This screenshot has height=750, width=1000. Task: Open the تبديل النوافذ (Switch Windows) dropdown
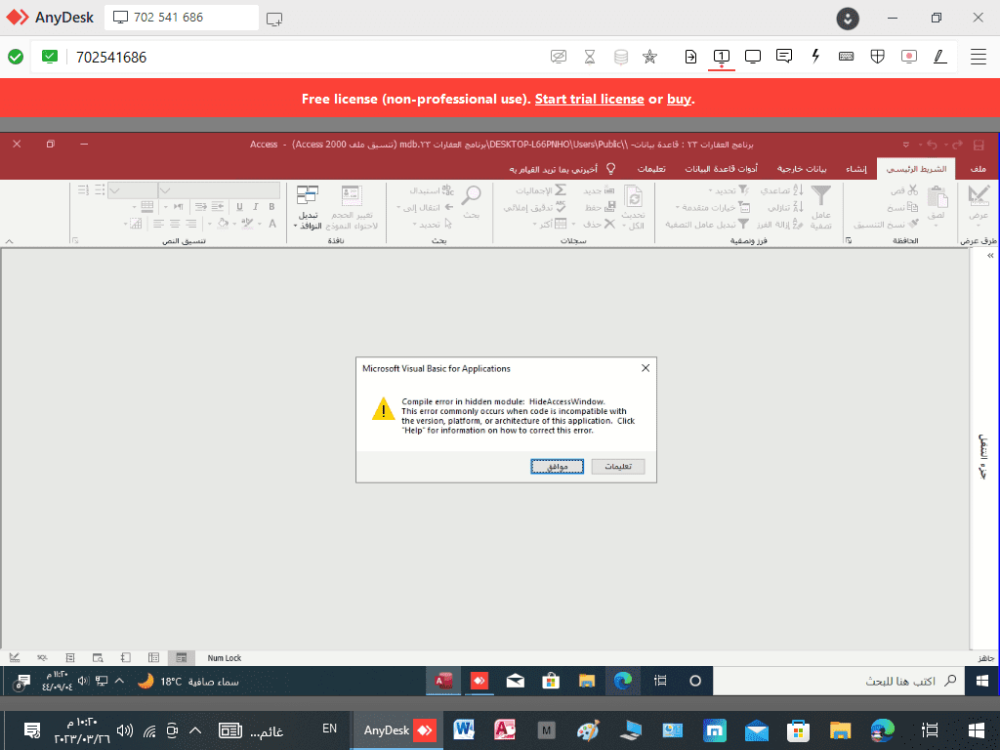308,207
